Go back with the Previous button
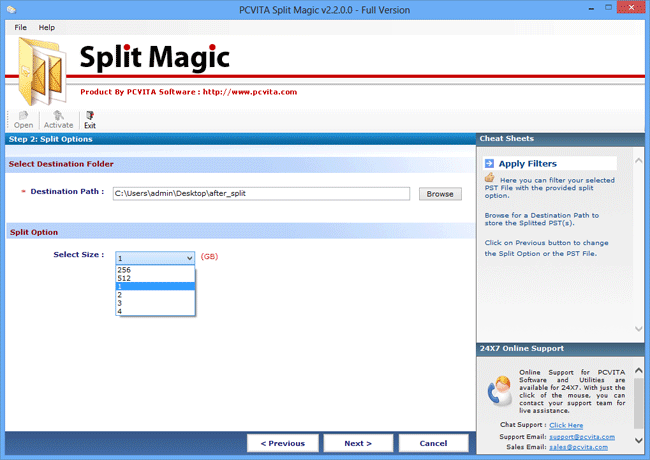This screenshot has width=650, height=460. pyautogui.click(x=283, y=443)
